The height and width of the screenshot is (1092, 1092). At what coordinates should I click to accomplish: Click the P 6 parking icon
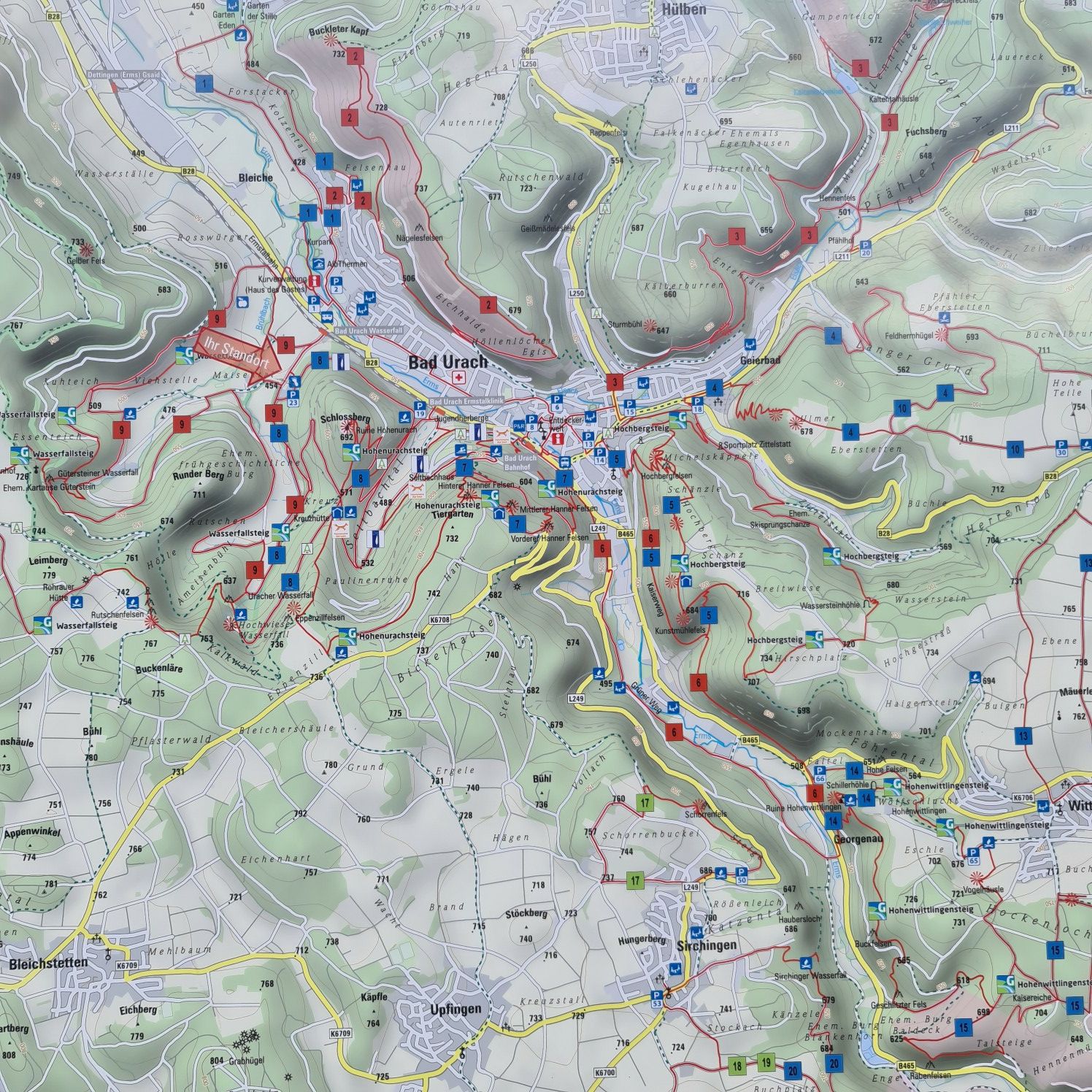(557, 403)
